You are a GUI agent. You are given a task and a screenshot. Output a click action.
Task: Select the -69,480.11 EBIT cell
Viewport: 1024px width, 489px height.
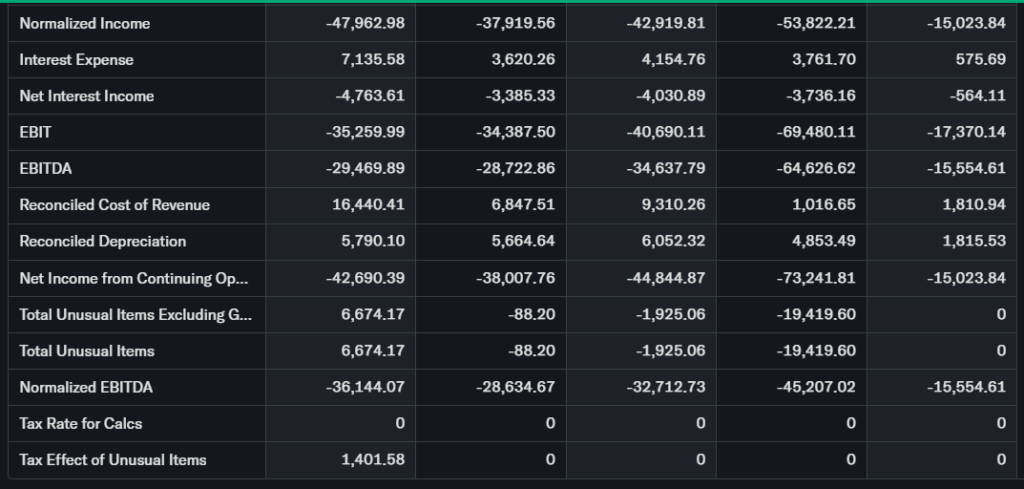[x=815, y=133]
